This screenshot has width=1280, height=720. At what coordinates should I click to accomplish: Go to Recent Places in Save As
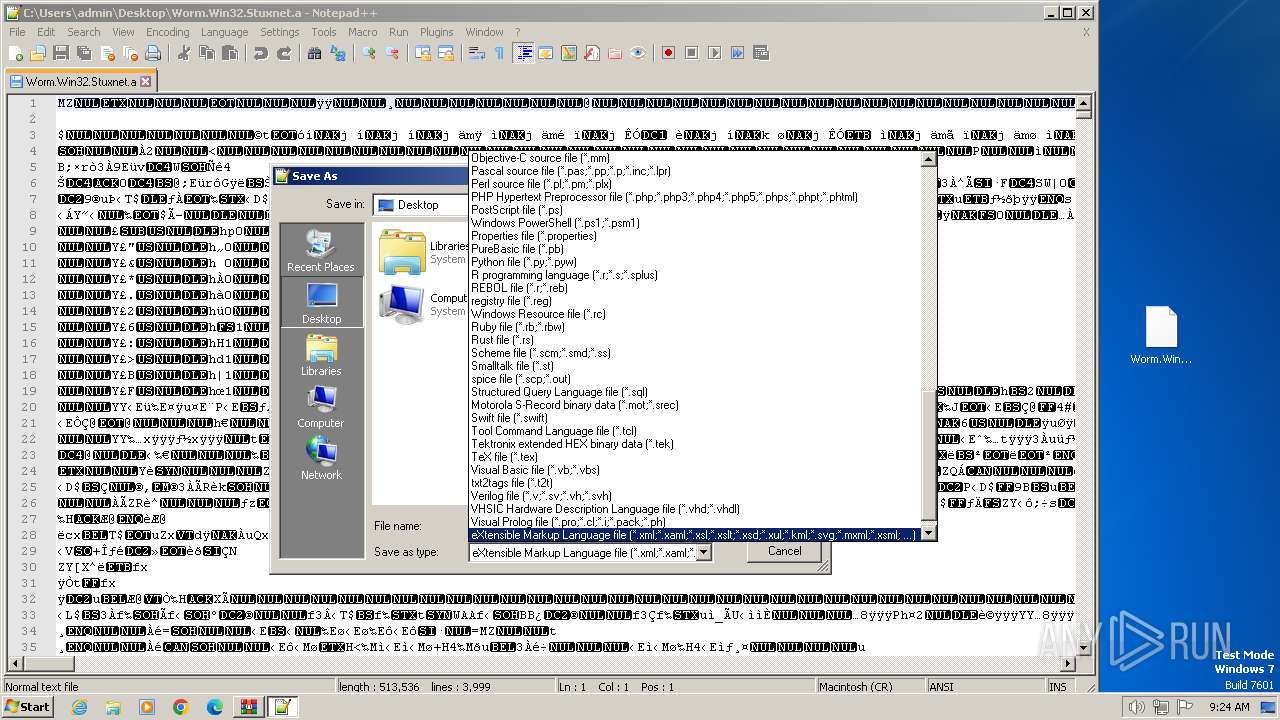(x=320, y=250)
